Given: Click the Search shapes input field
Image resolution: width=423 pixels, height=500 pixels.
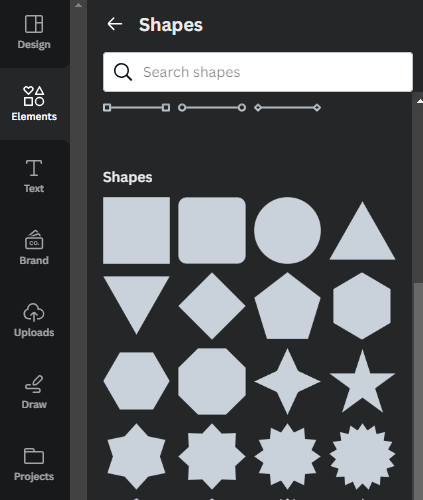Looking at the screenshot, I should (x=258, y=72).
